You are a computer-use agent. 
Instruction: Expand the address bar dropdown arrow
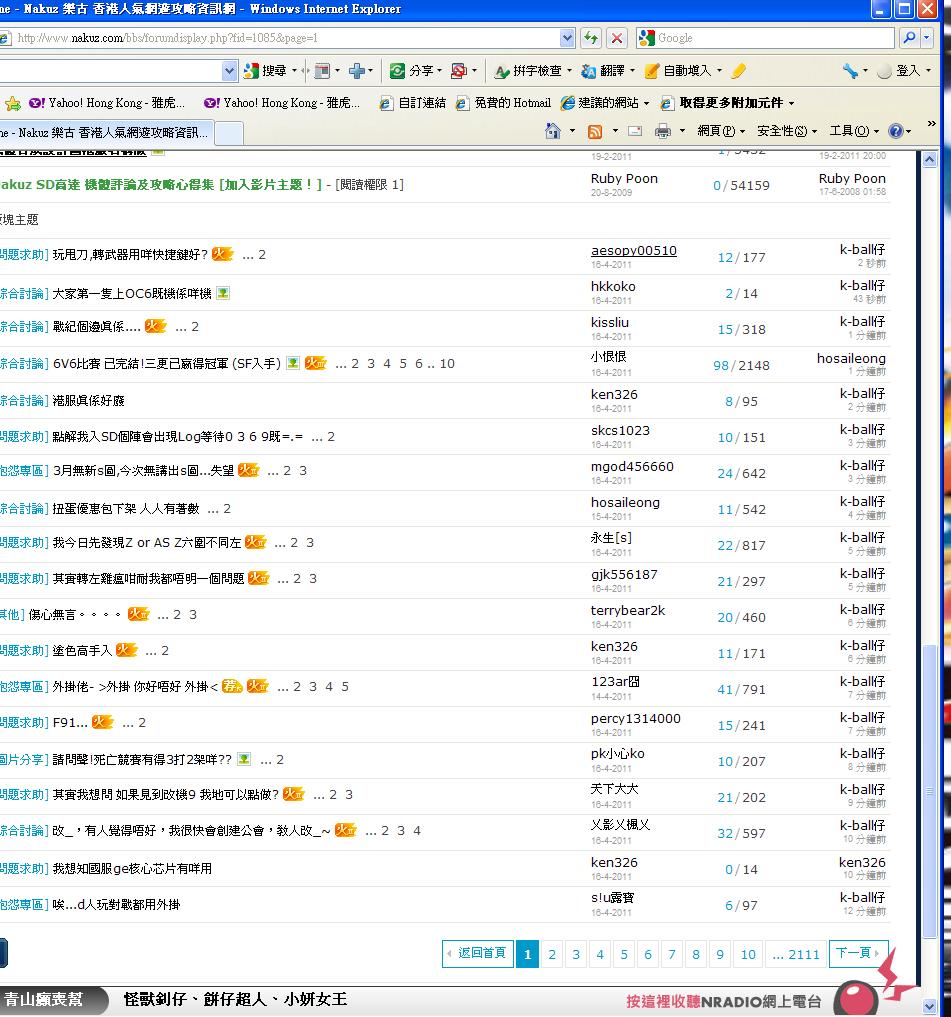click(x=567, y=38)
